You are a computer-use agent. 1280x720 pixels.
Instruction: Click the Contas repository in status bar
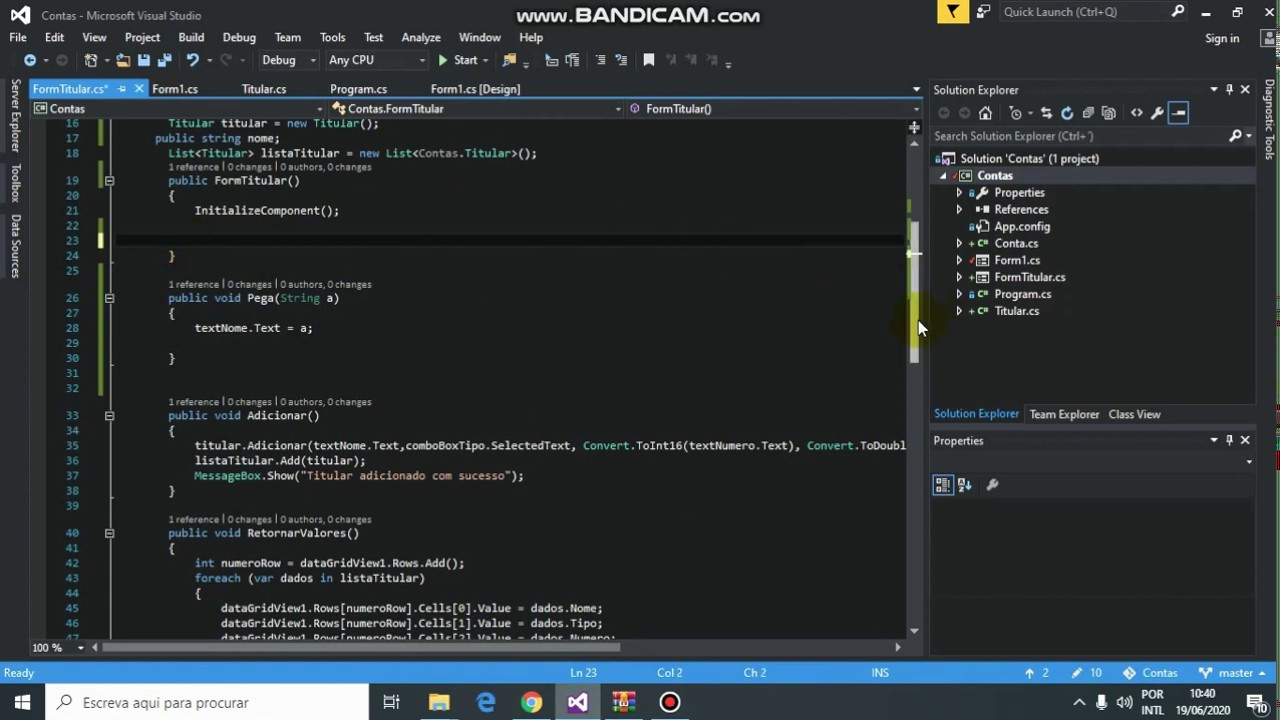point(1150,673)
